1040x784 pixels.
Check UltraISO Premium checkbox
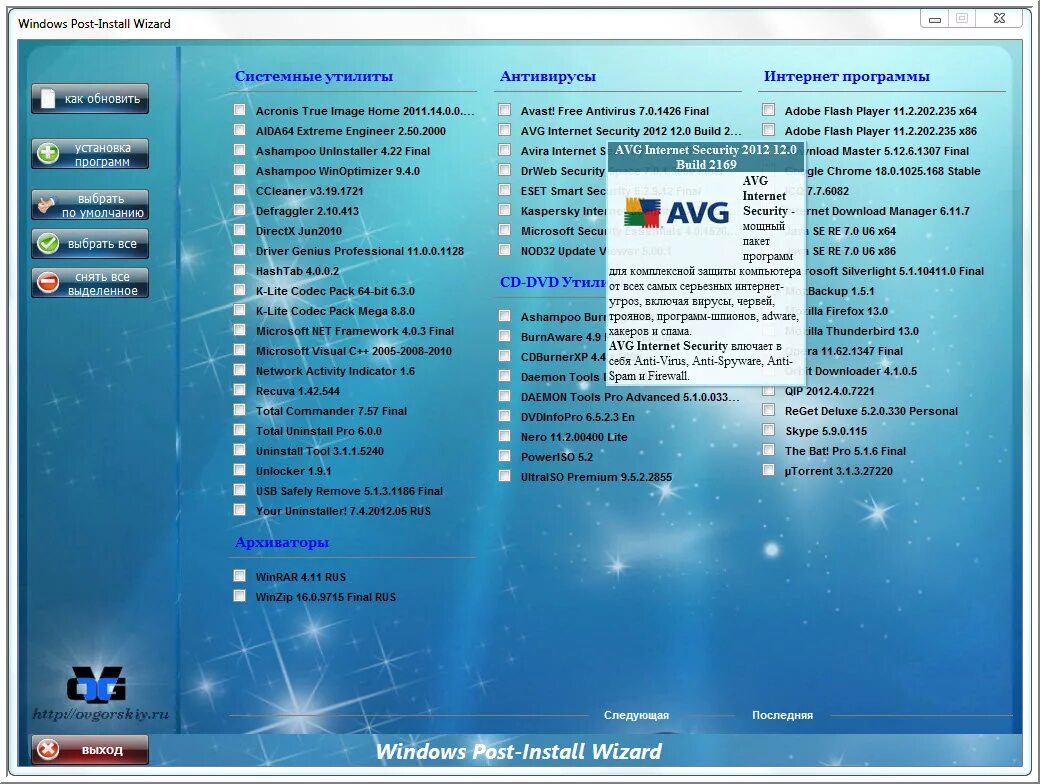[x=505, y=476]
